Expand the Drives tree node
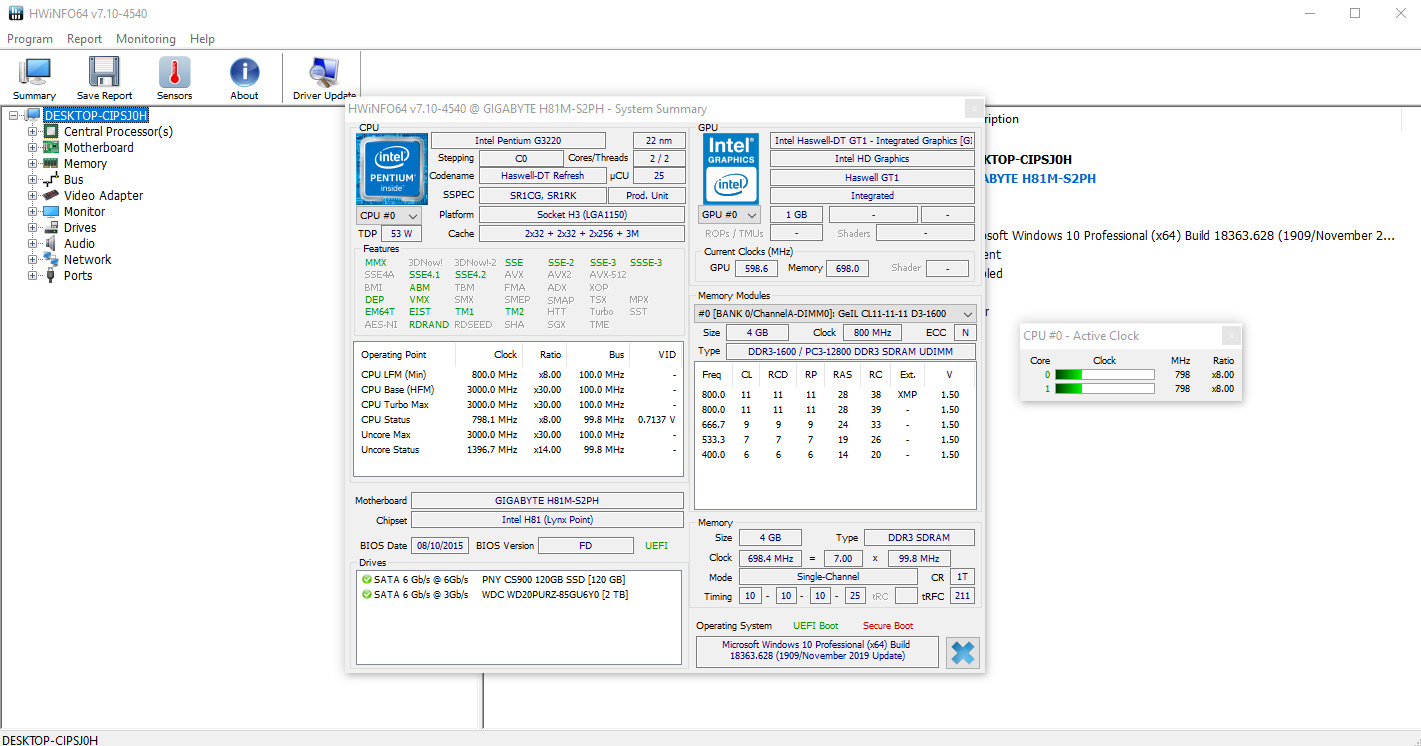 click(32, 227)
